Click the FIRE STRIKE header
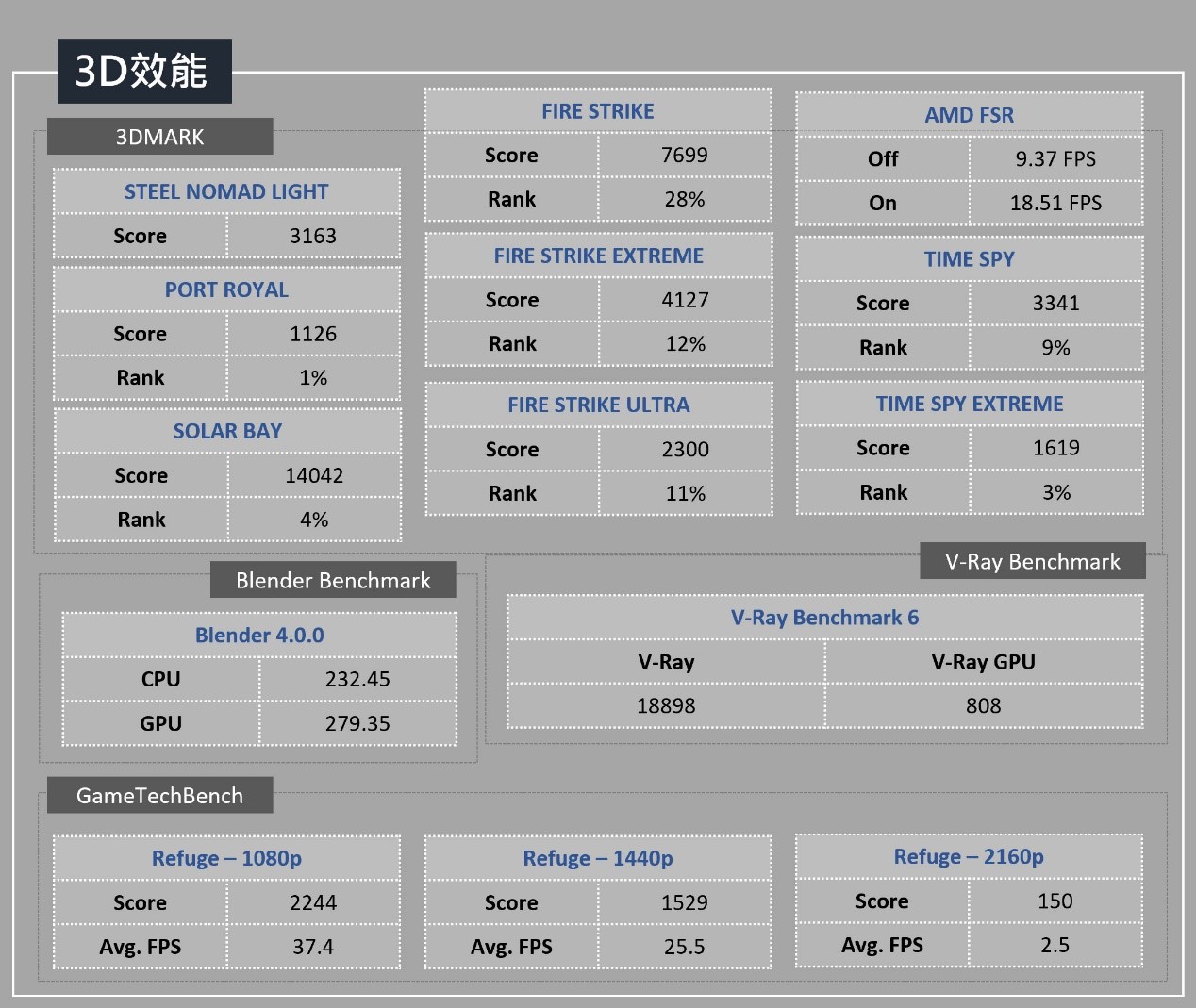The image size is (1196, 1008). [x=598, y=111]
